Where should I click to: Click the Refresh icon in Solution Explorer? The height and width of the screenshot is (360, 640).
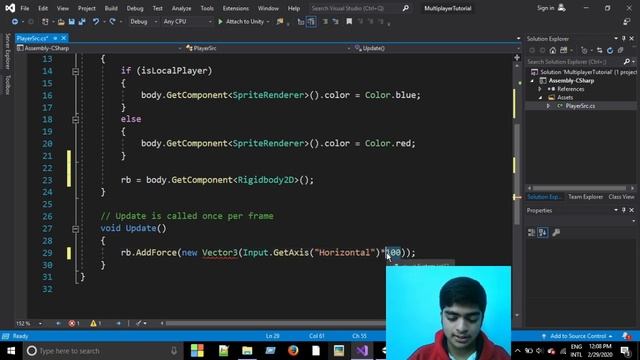click(x=610, y=51)
